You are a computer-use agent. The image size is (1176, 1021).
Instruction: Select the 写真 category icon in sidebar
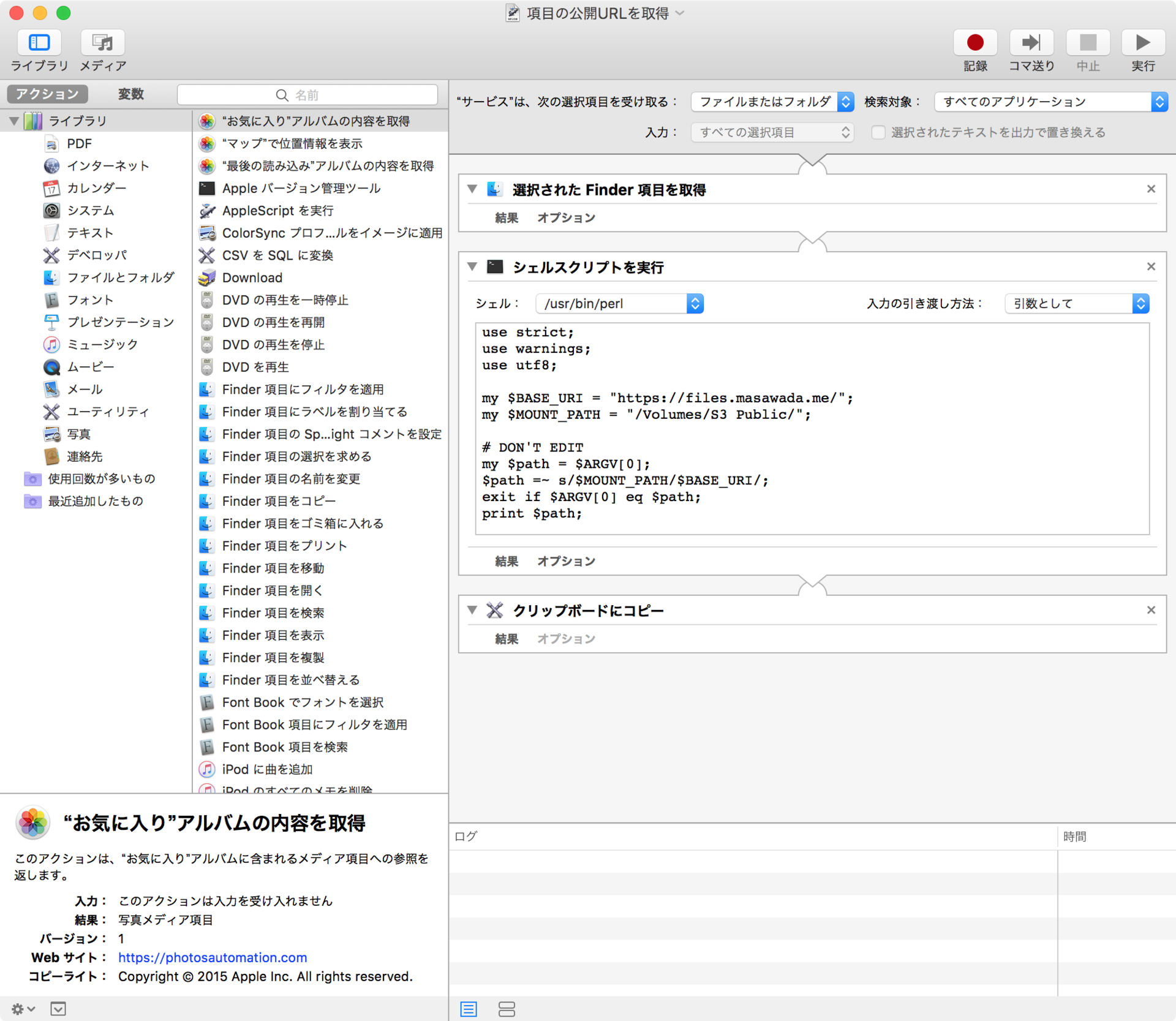click(52, 434)
